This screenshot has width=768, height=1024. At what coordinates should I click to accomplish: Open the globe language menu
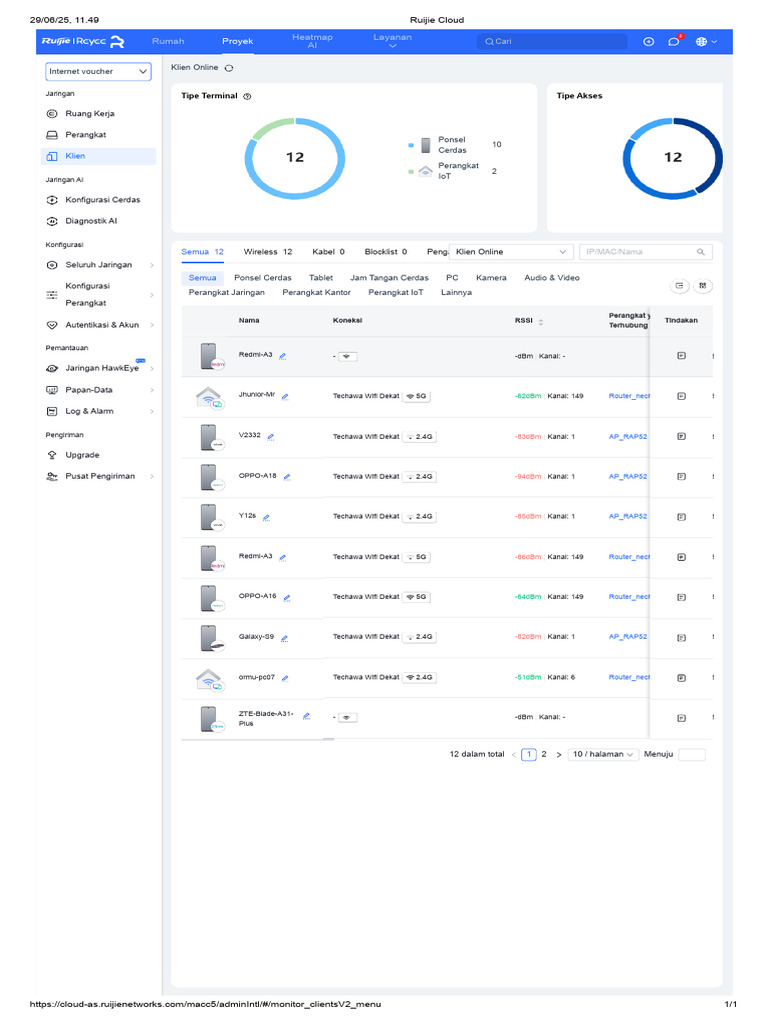706,41
